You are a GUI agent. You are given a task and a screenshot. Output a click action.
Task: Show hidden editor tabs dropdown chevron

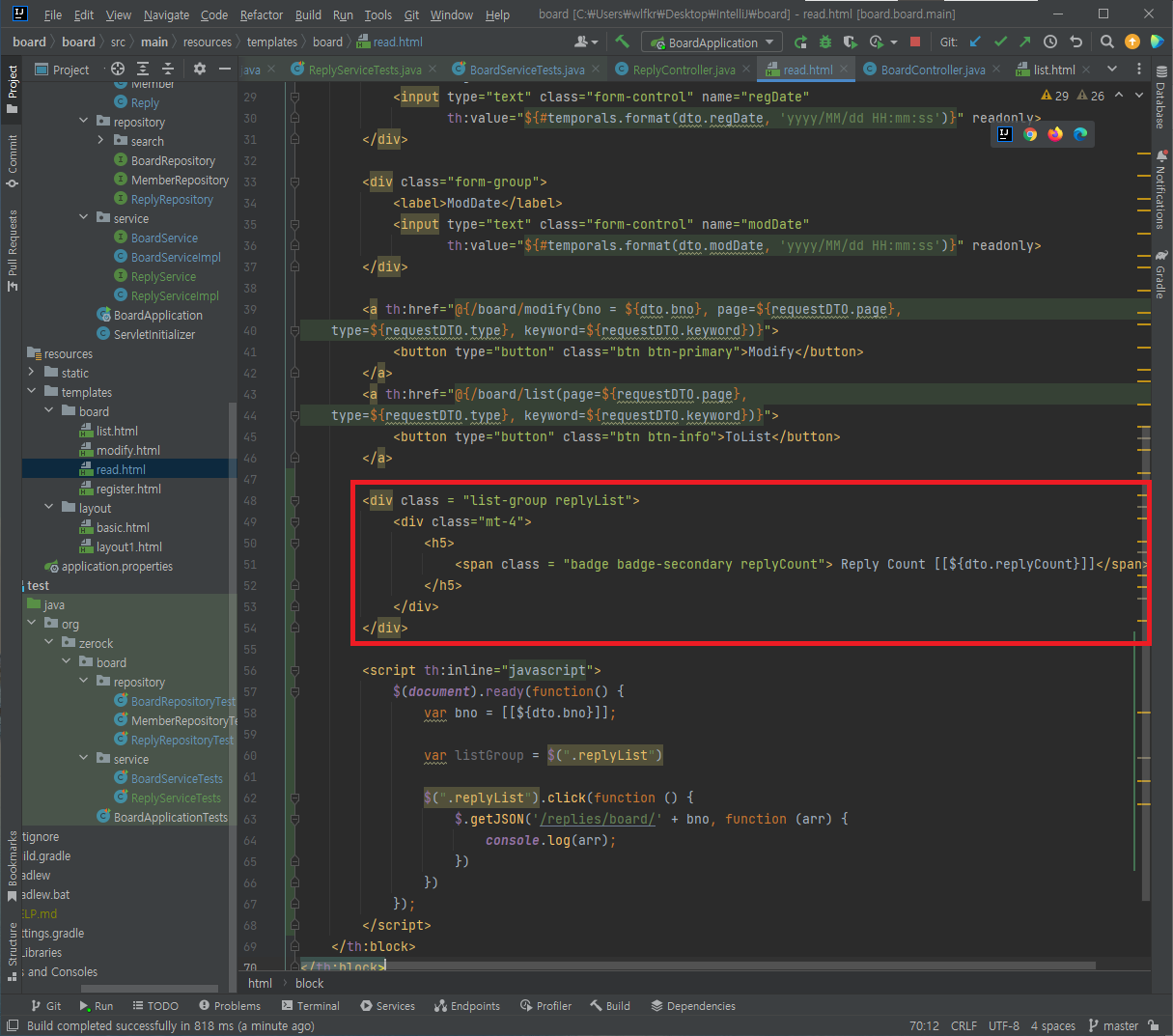tap(1112, 69)
